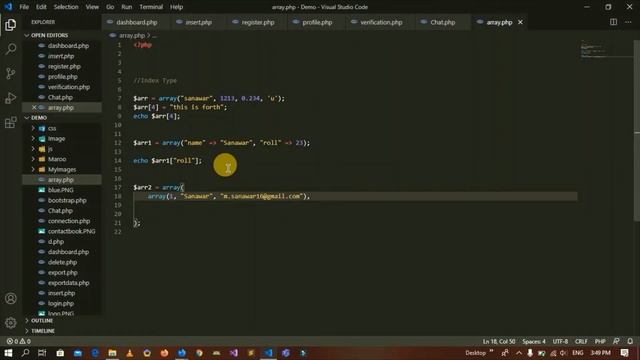Open the Action Center notification icon
Viewport: 640px width, 360px height.
pyautogui.click(x=624, y=353)
